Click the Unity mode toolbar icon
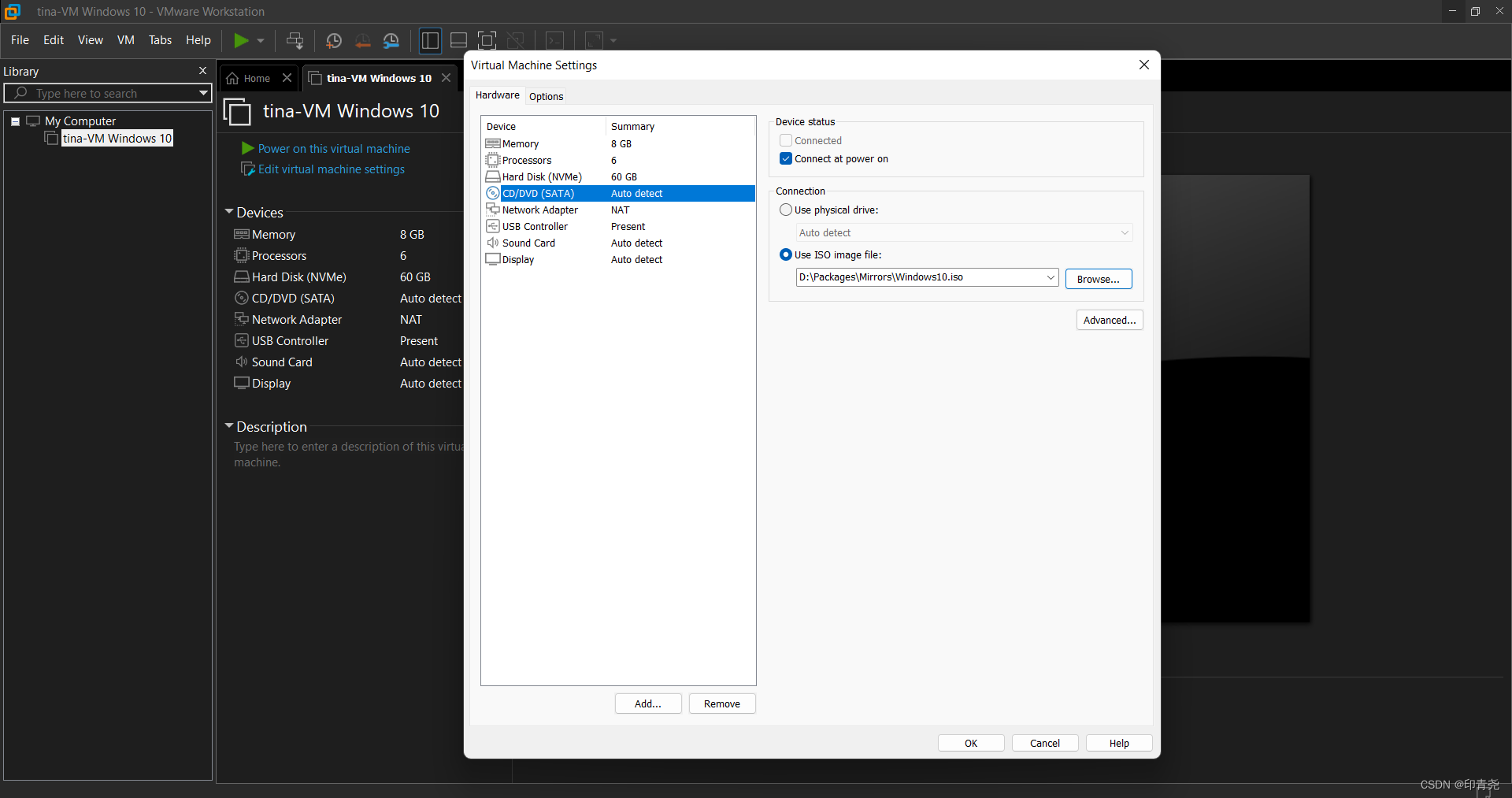This screenshot has height=798, width=1512. 516,40
